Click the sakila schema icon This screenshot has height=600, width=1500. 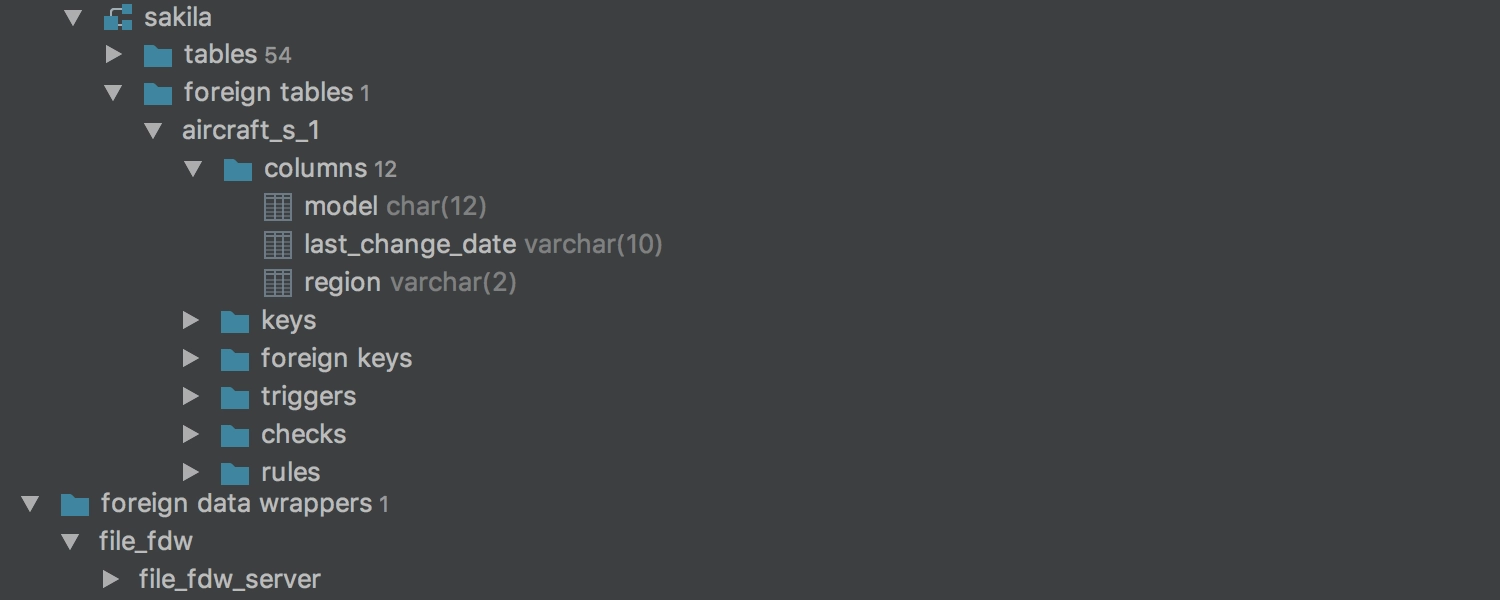[x=118, y=17]
